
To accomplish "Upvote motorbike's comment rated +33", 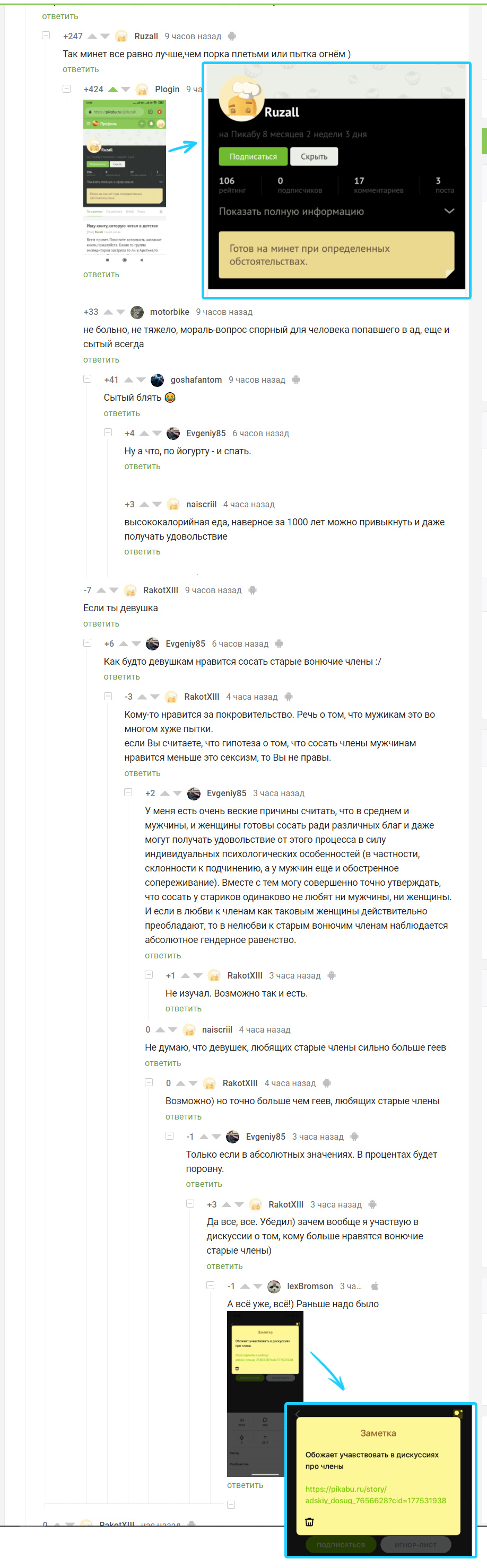I will [108, 312].
